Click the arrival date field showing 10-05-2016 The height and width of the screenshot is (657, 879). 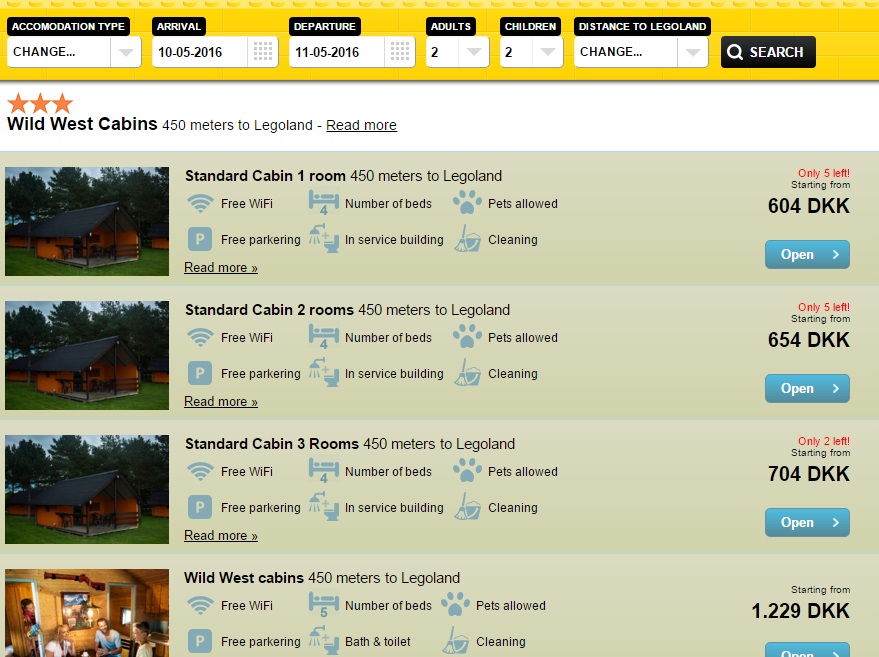tap(200, 52)
